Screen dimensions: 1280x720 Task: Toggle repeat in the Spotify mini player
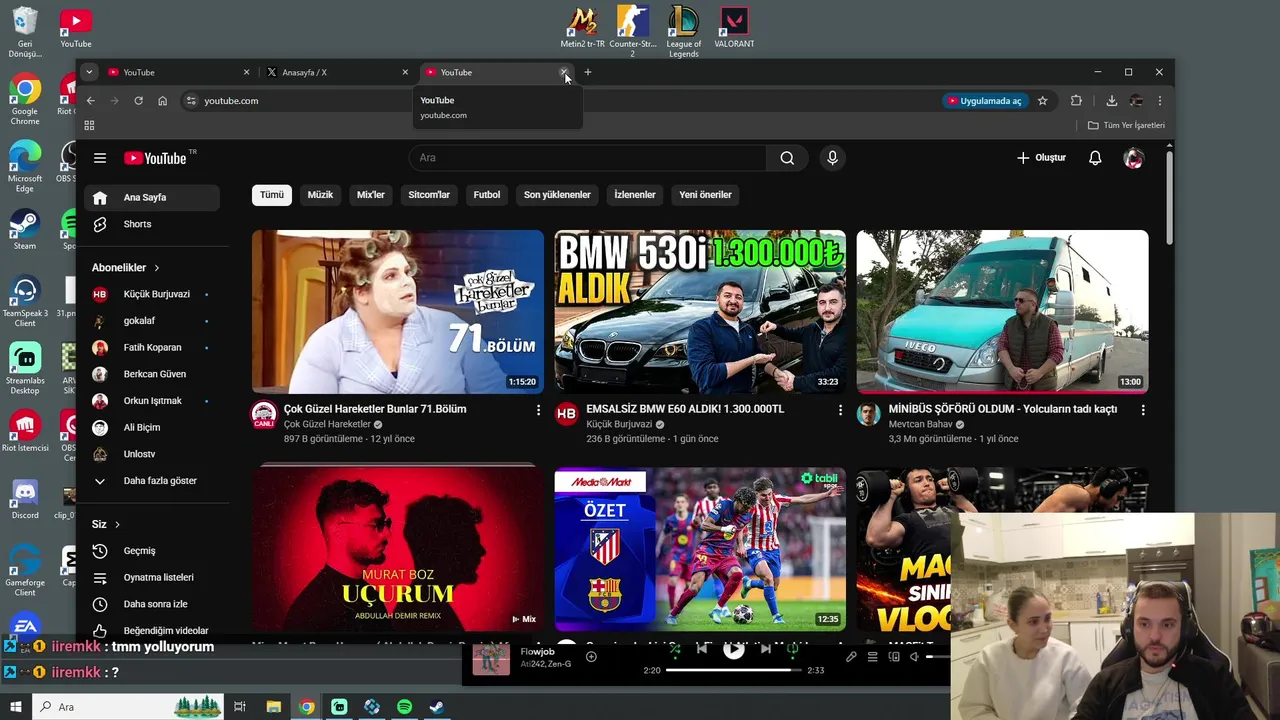click(x=792, y=649)
